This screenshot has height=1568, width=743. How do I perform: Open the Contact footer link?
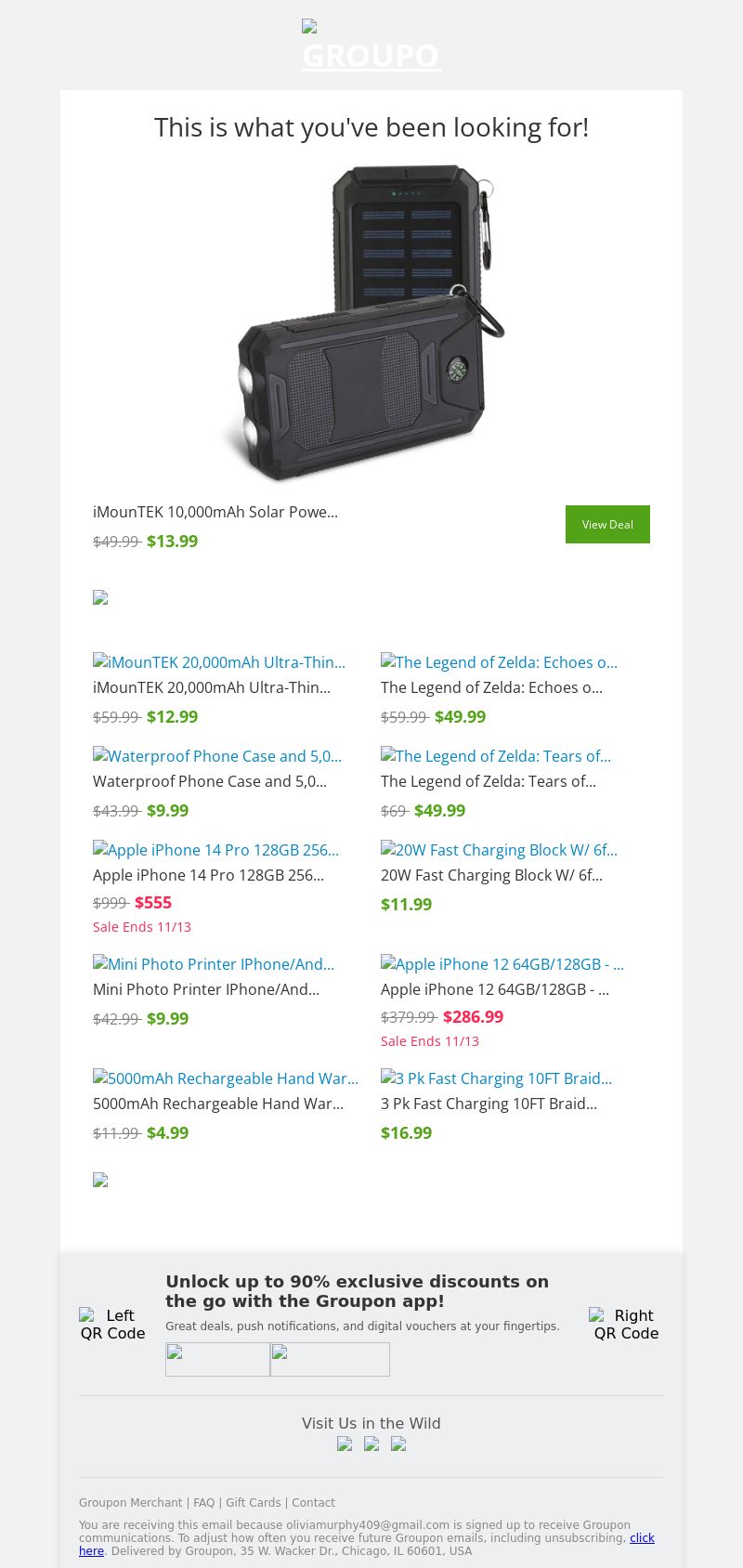pos(313,1503)
